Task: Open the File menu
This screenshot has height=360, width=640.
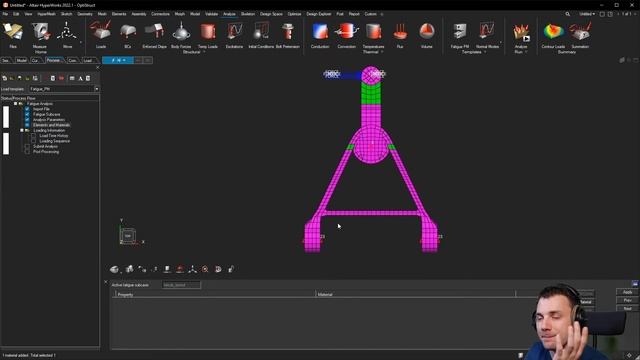Action: pos(5,14)
